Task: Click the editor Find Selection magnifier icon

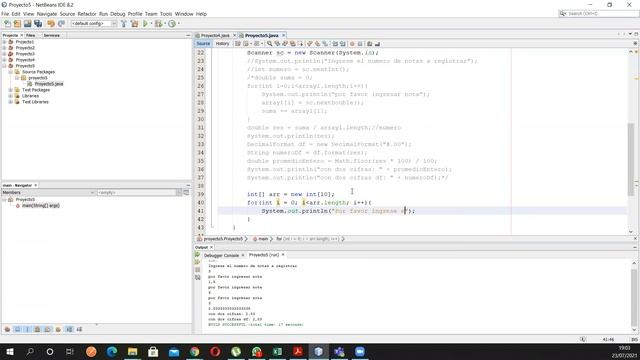Action: (269, 44)
